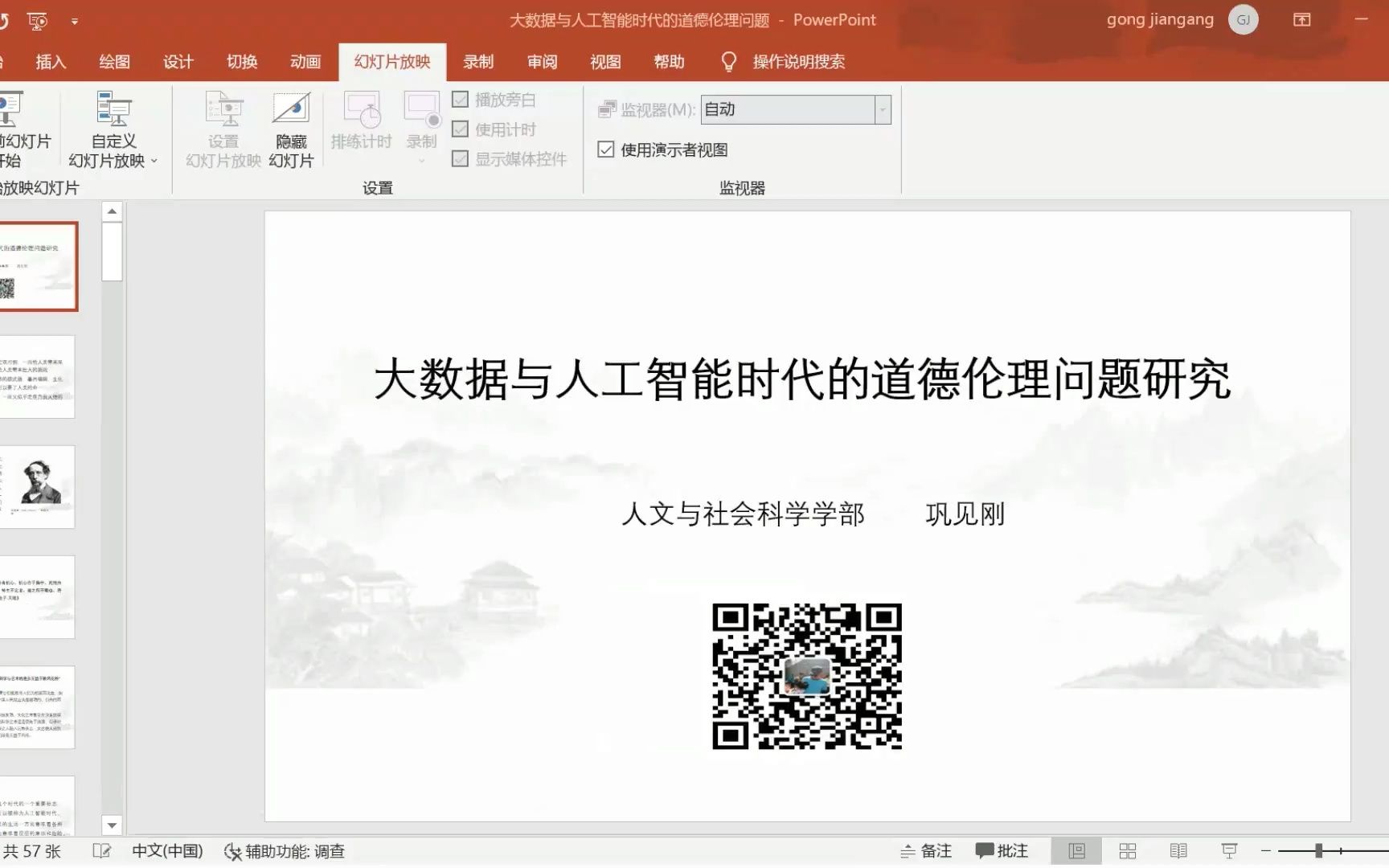
Task: Select the 幻灯片放映 tab
Action: (392, 62)
